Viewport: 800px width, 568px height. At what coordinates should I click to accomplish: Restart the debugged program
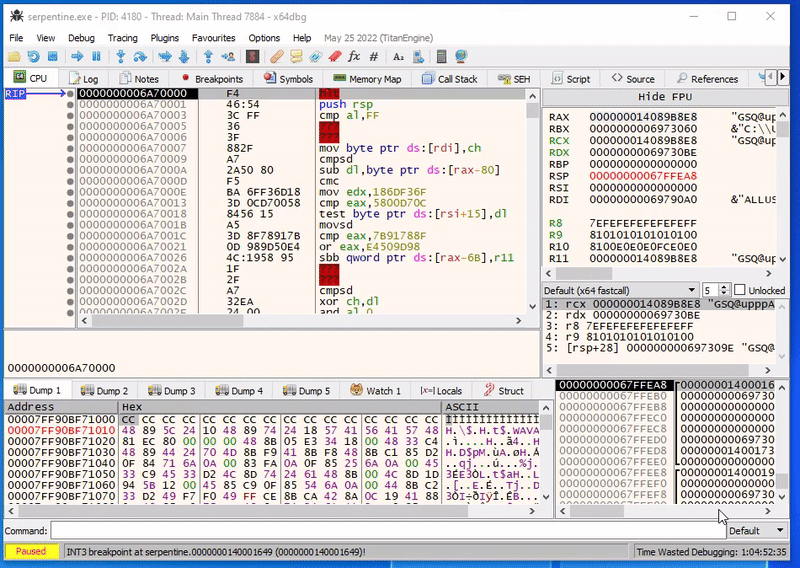(x=33, y=57)
